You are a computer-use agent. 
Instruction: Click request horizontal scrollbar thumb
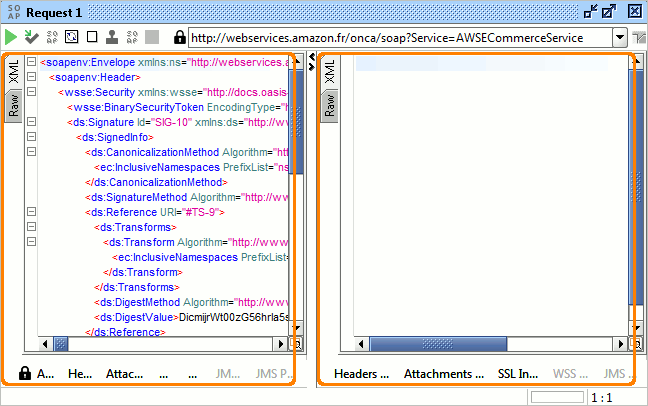click(61, 344)
